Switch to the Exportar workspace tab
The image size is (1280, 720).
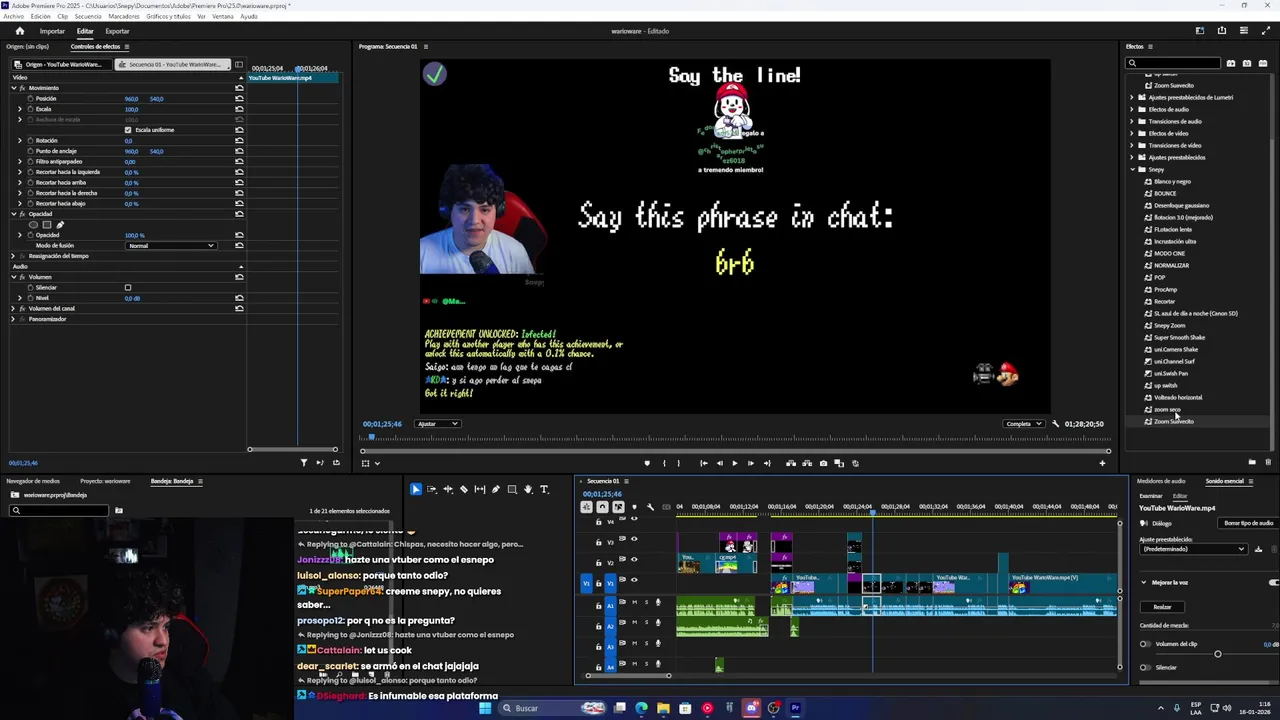117,31
